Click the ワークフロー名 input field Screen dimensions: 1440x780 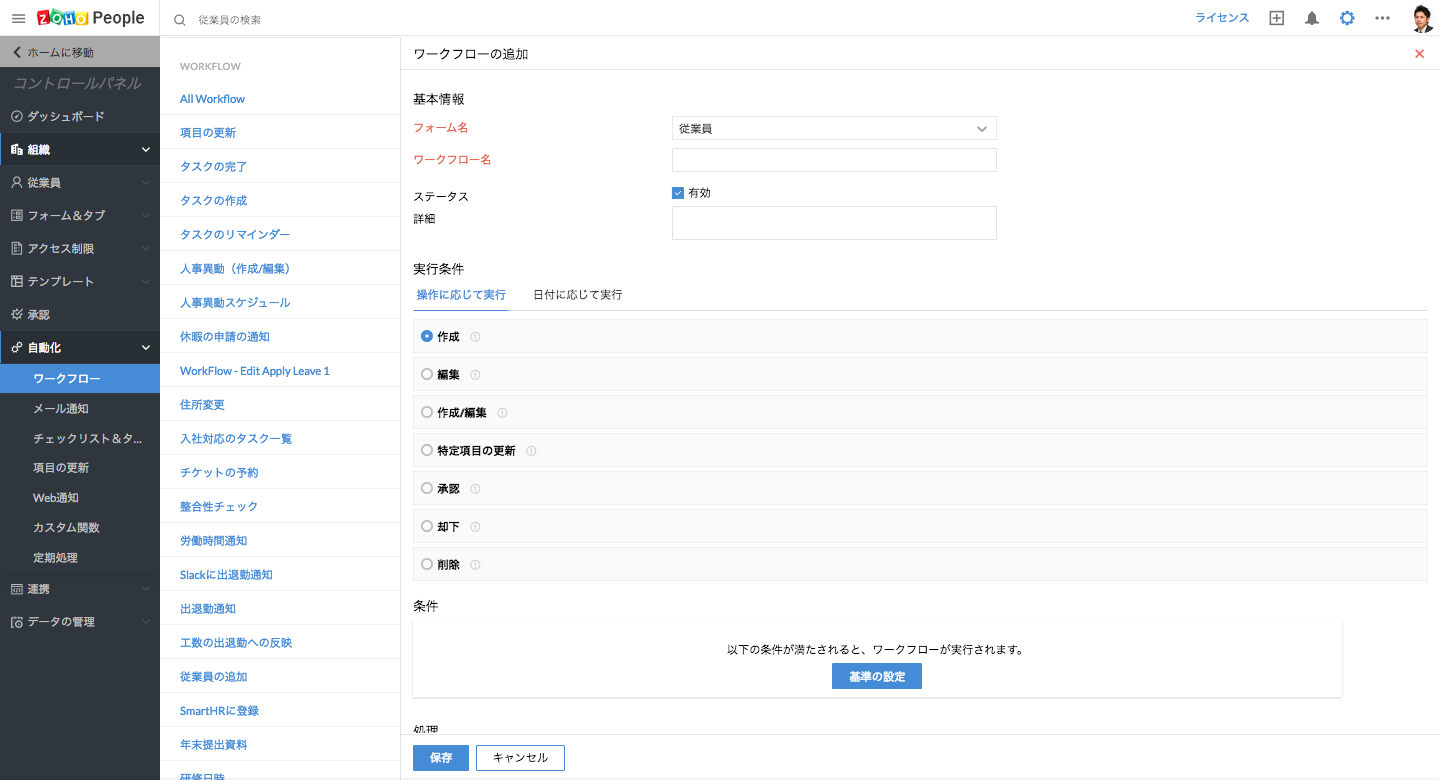click(834, 160)
